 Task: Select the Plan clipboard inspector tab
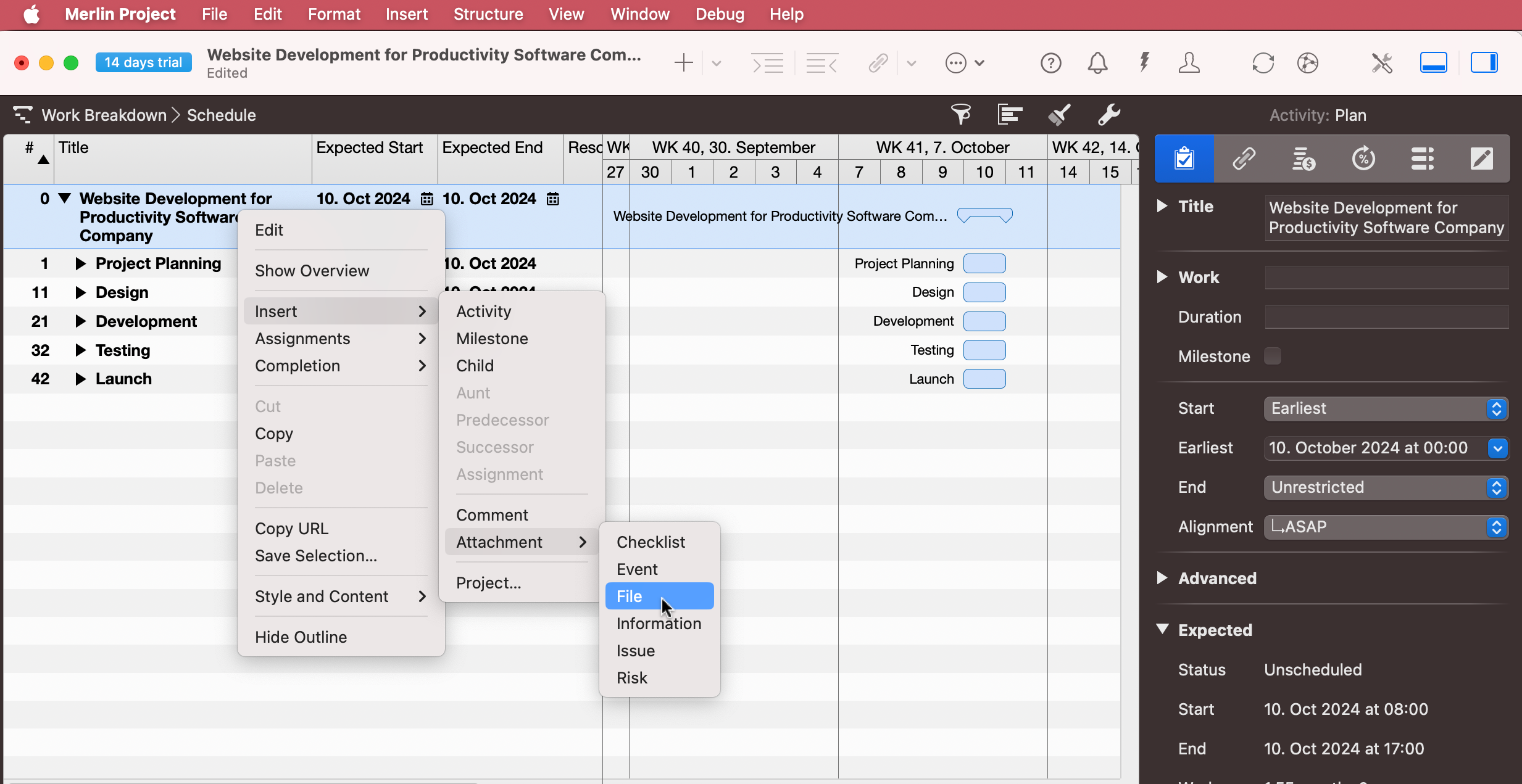tap(1184, 159)
